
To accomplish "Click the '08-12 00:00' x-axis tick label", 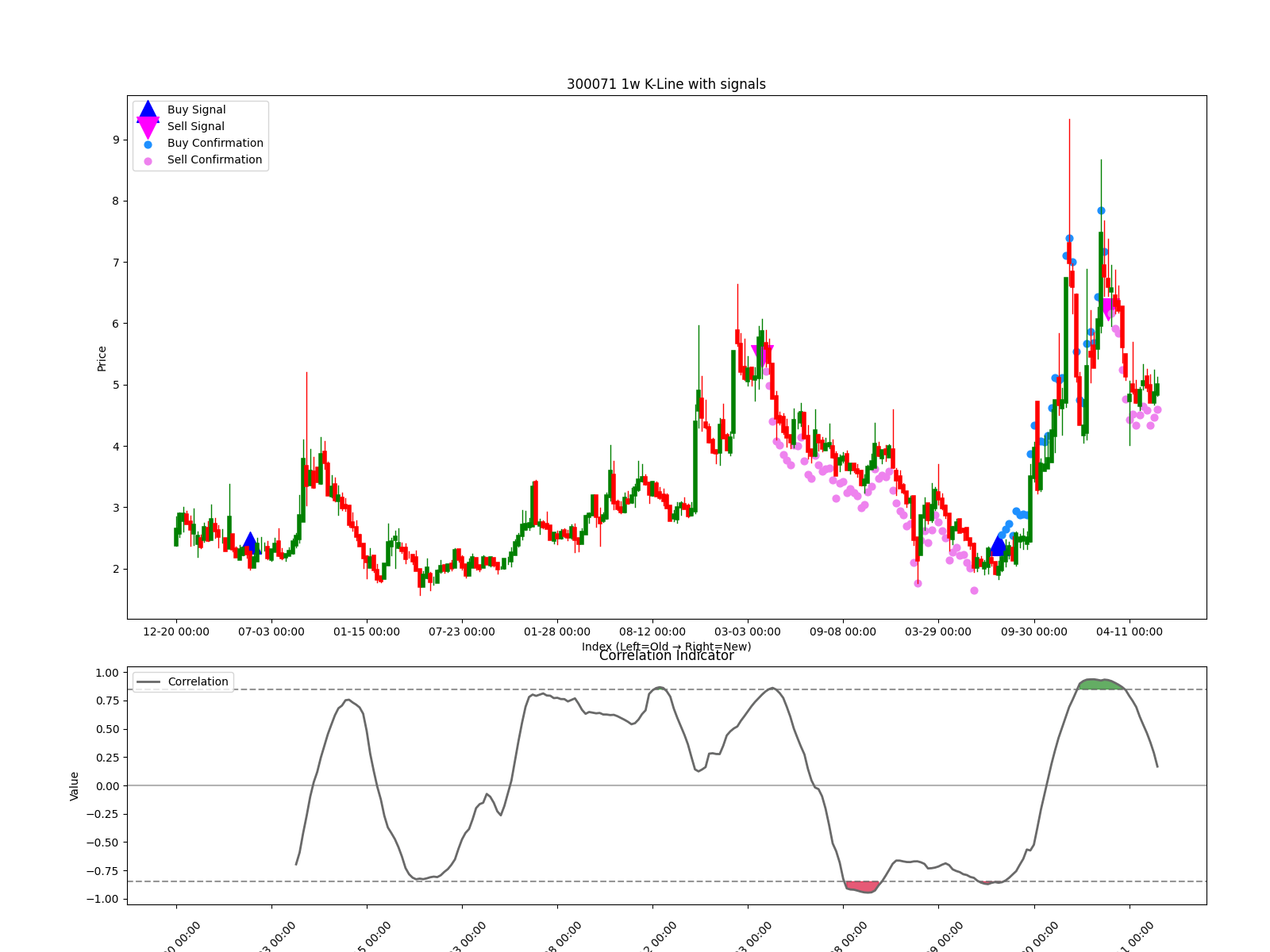I will 652,632.
